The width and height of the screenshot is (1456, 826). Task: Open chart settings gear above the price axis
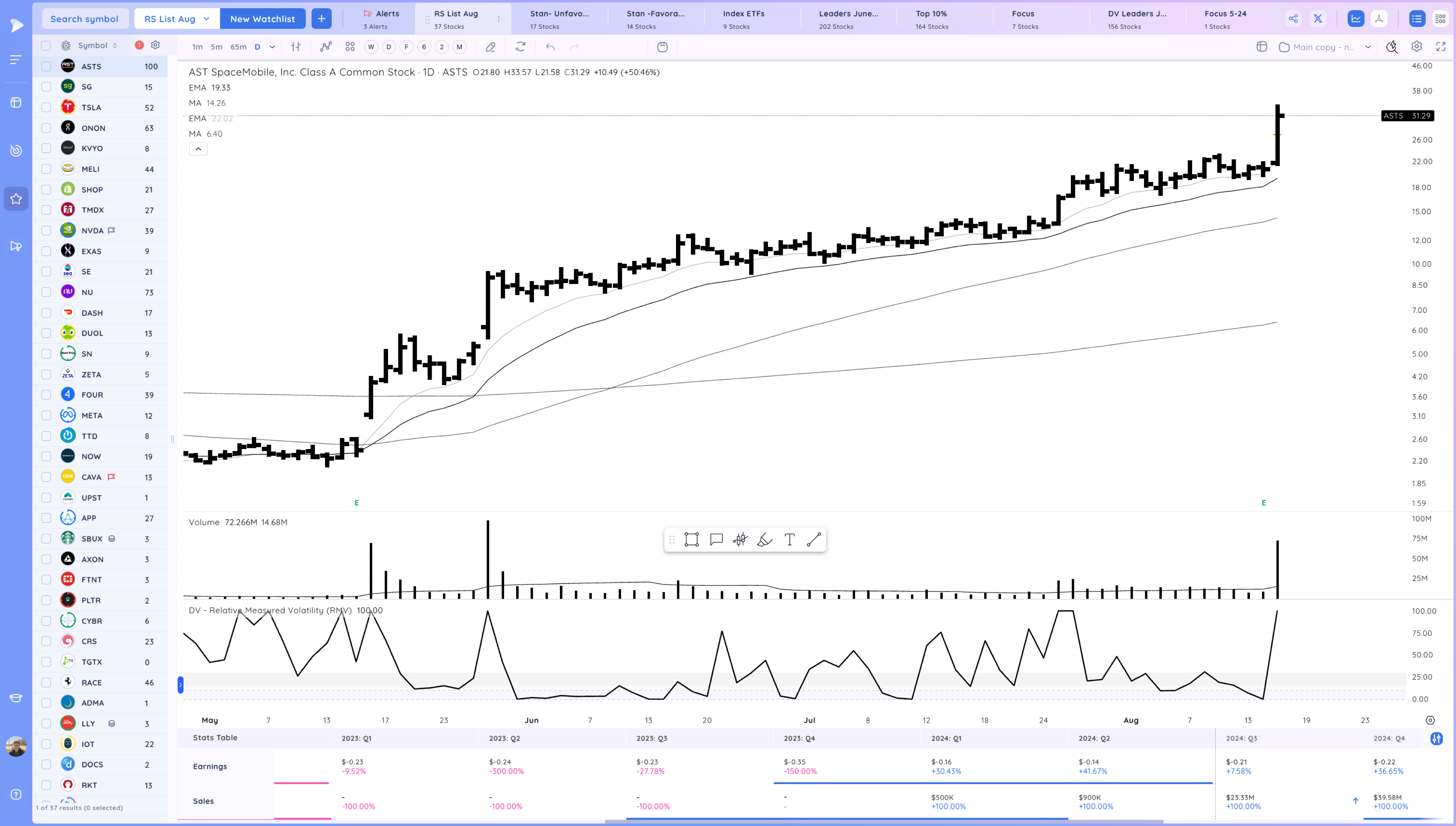pos(1416,47)
